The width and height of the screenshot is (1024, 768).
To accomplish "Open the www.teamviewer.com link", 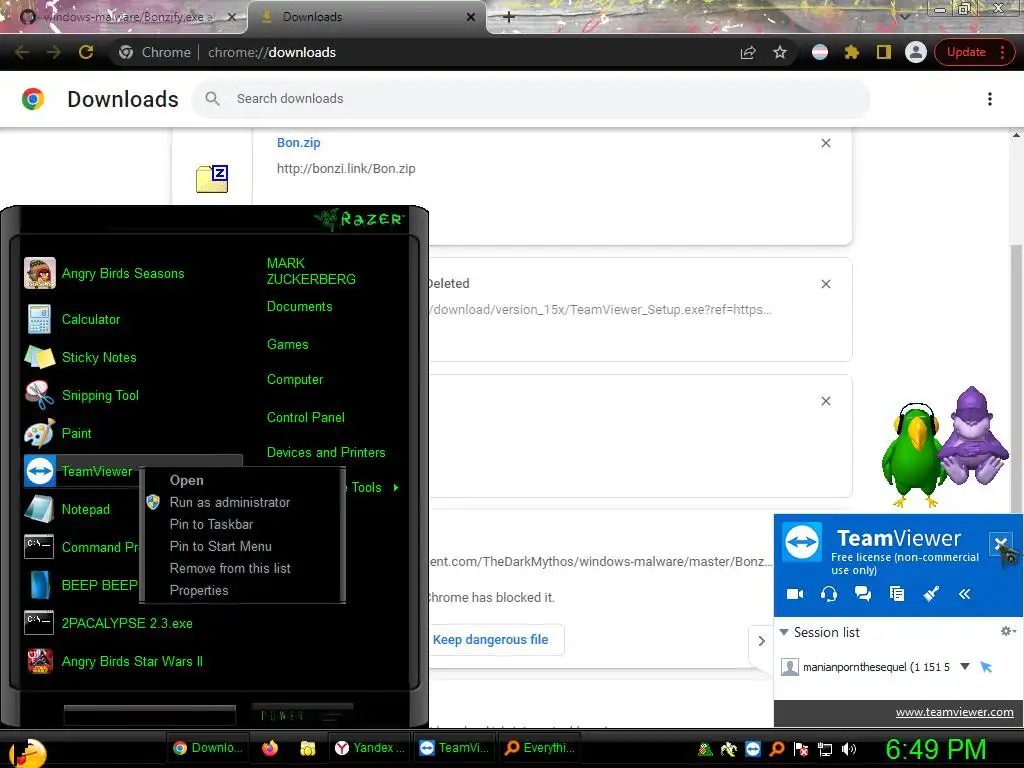I will (x=954, y=712).
